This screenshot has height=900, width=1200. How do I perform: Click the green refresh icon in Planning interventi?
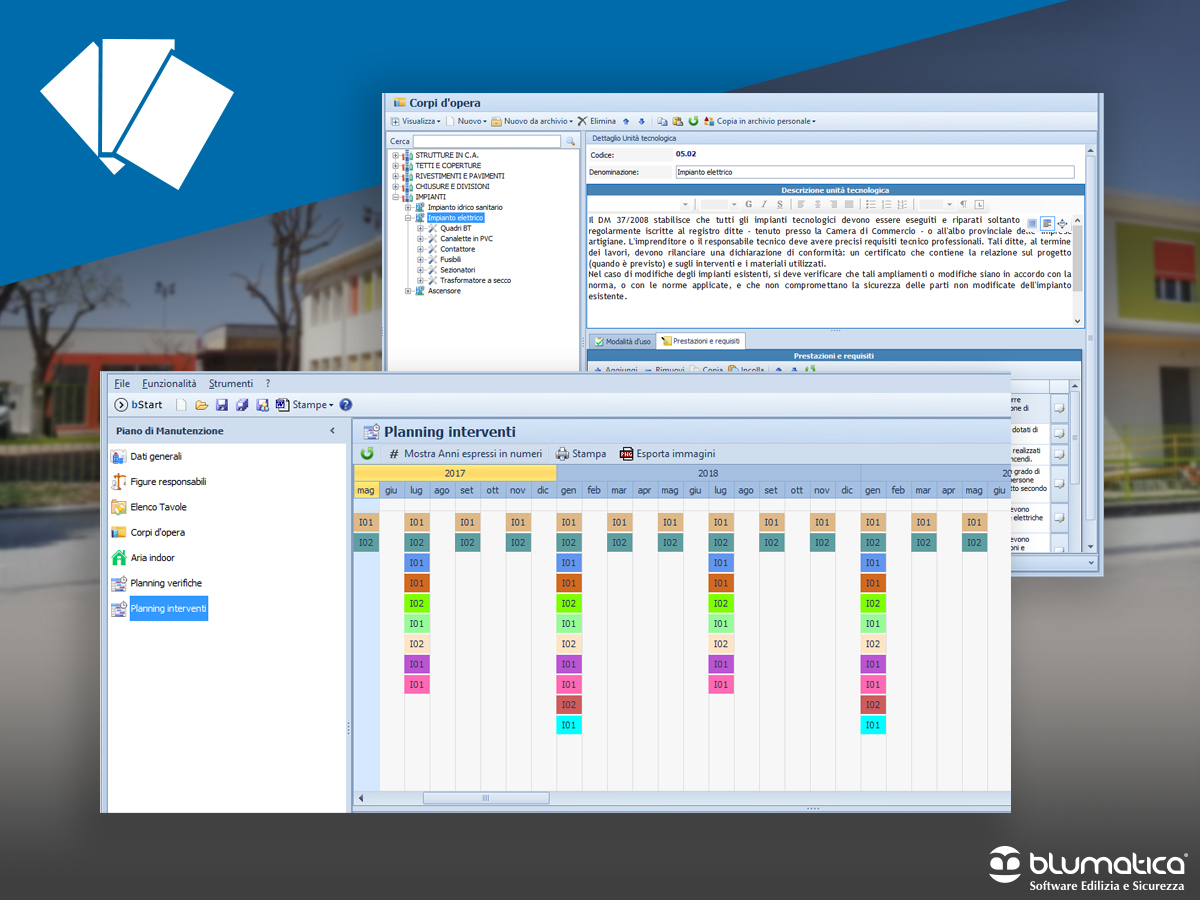click(367, 454)
